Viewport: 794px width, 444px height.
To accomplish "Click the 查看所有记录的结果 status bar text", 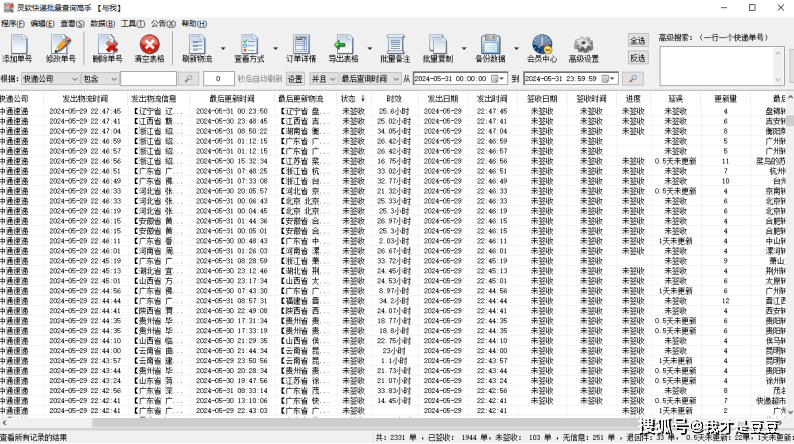I will (33, 437).
